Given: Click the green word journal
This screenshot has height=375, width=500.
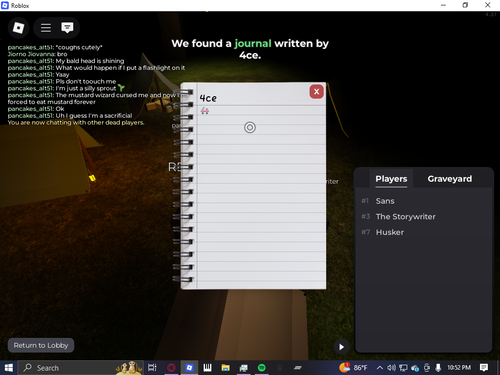Looking at the screenshot, I should 253,43.
